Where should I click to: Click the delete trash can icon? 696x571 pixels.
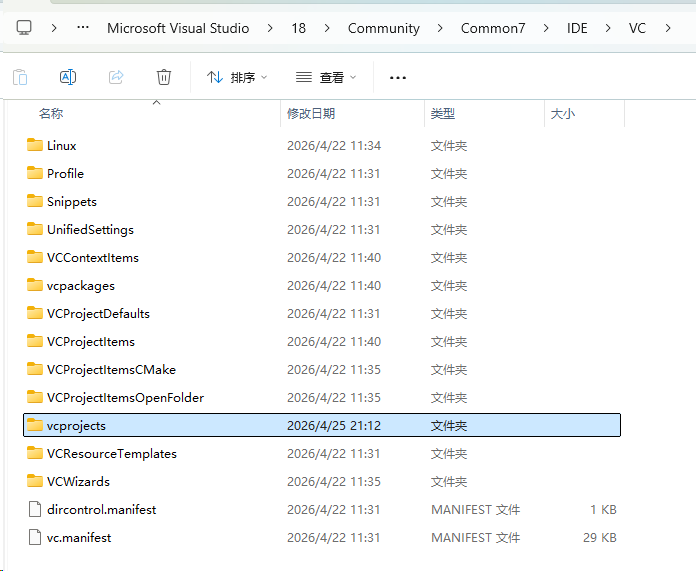[x=164, y=77]
